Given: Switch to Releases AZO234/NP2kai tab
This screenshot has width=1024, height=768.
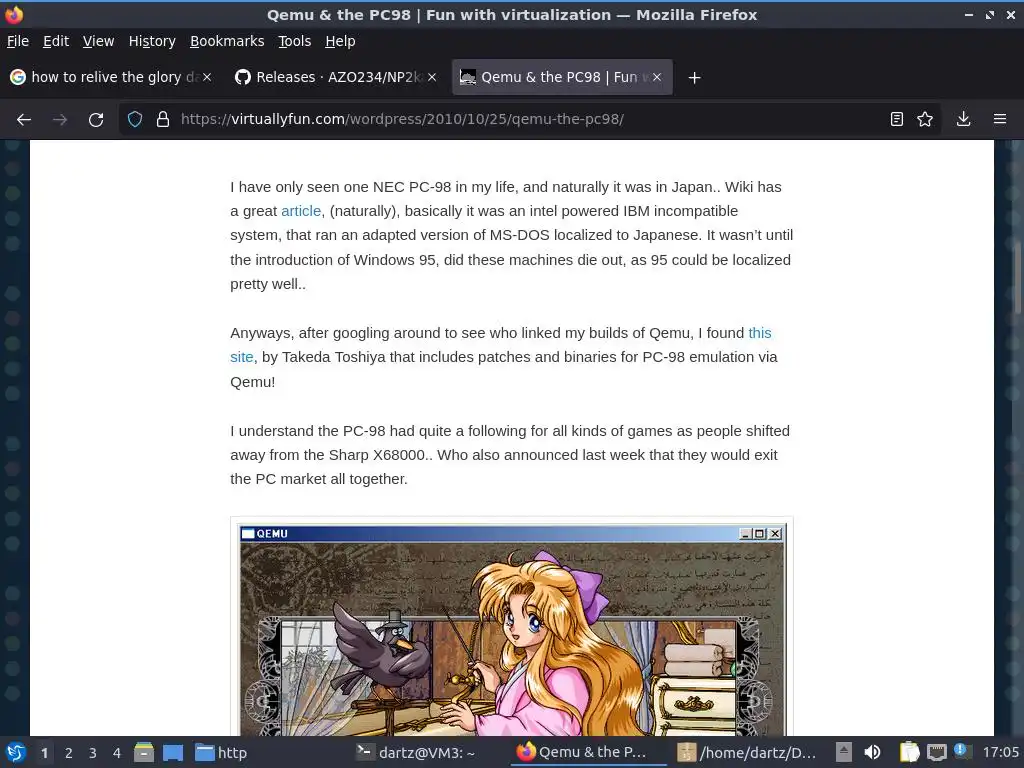Looking at the screenshot, I should coord(330,77).
